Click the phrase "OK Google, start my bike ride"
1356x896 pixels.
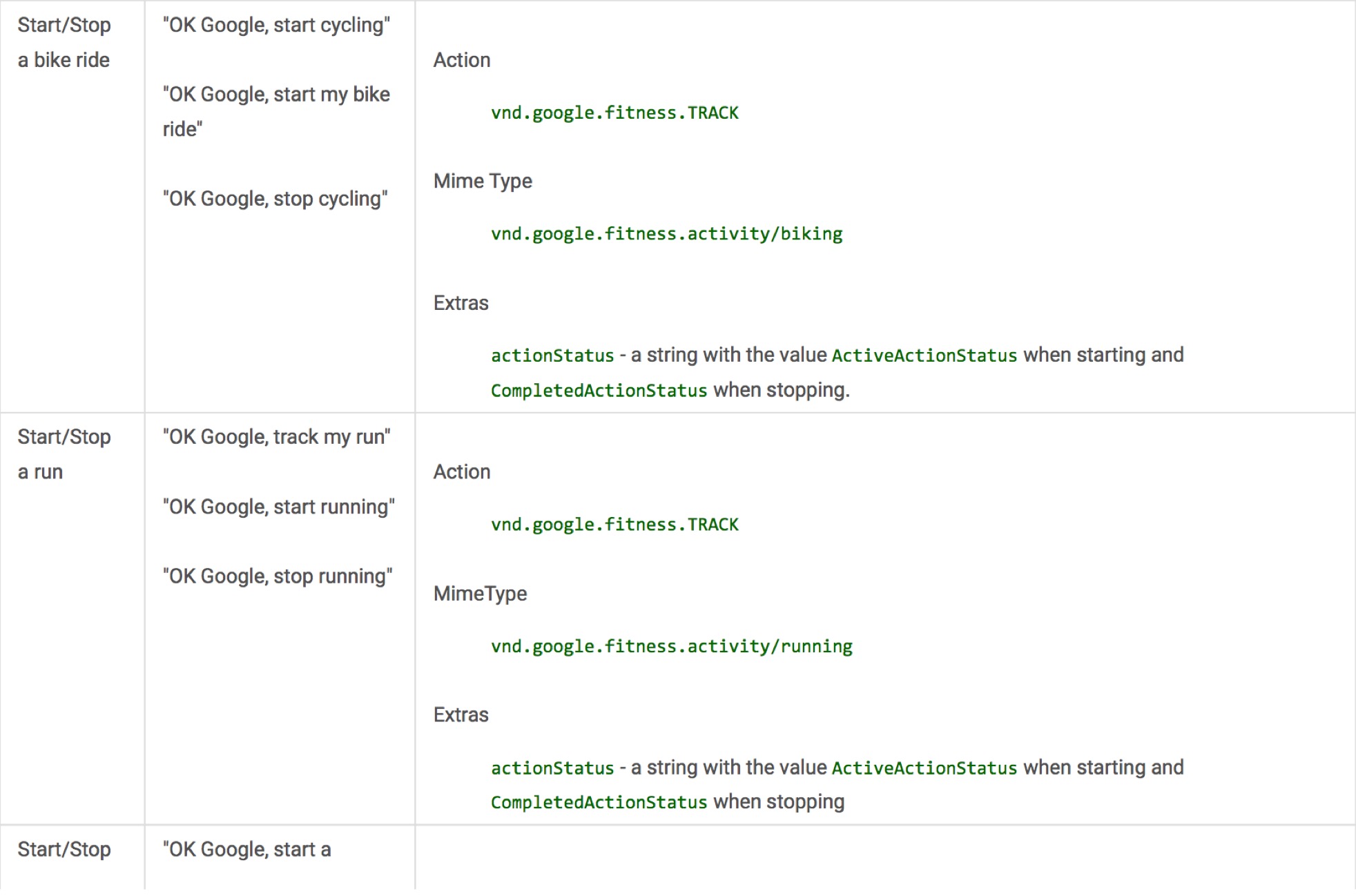pos(276,112)
